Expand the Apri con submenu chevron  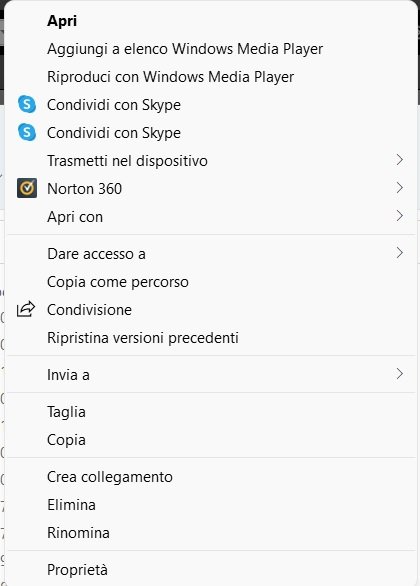click(x=400, y=216)
